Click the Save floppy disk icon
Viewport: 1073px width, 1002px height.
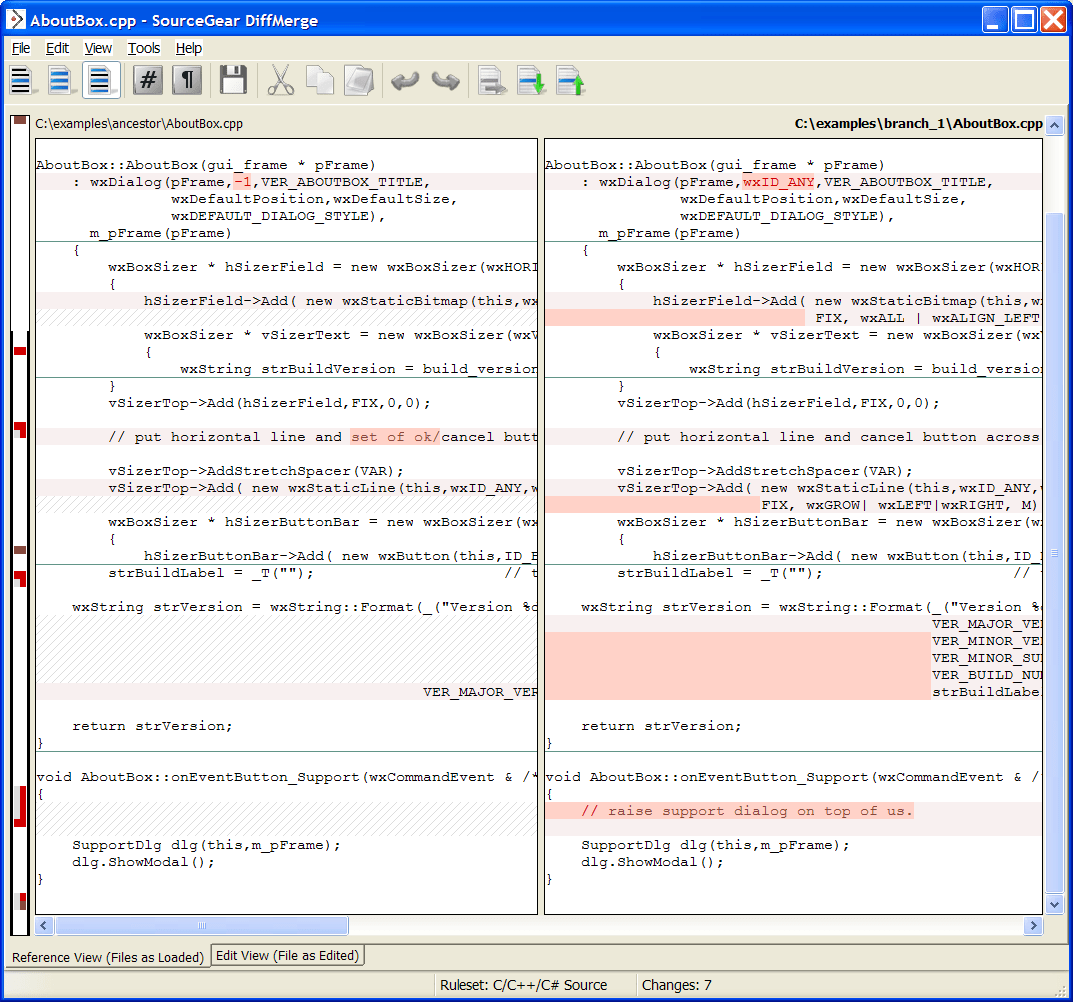(x=233, y=80)
